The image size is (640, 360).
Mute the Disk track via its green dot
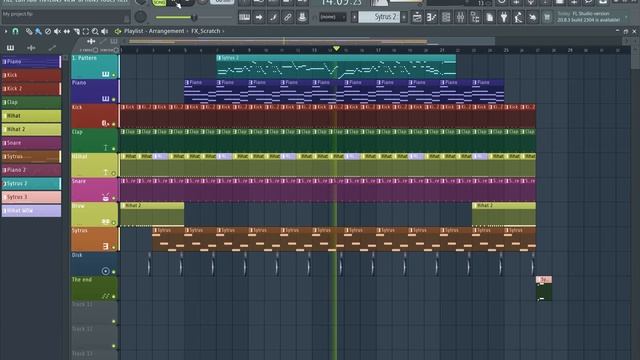[x=114, y=272]
